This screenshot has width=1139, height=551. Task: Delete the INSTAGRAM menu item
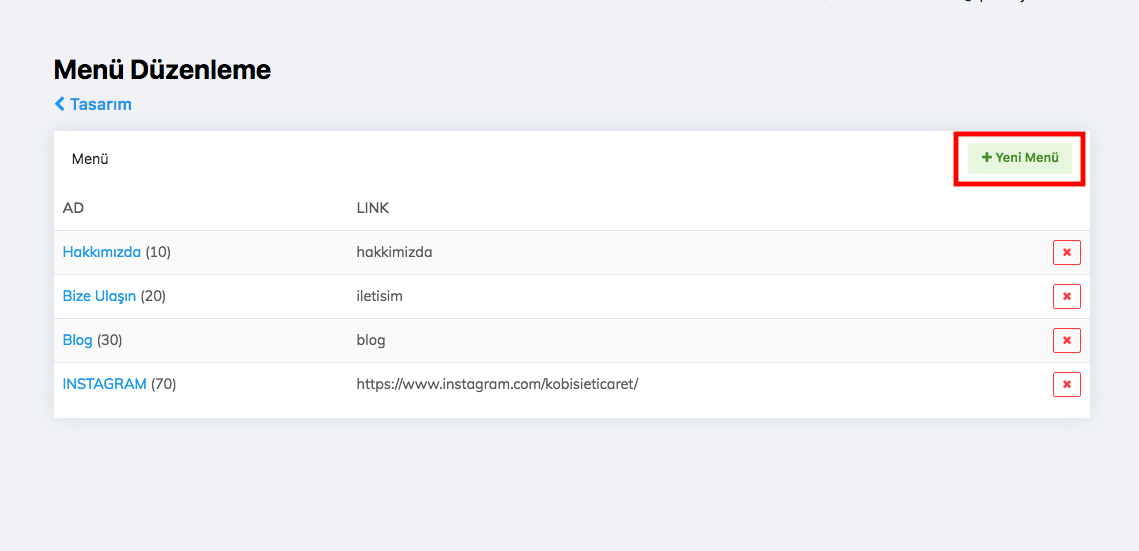click(x=1066, y=385)
